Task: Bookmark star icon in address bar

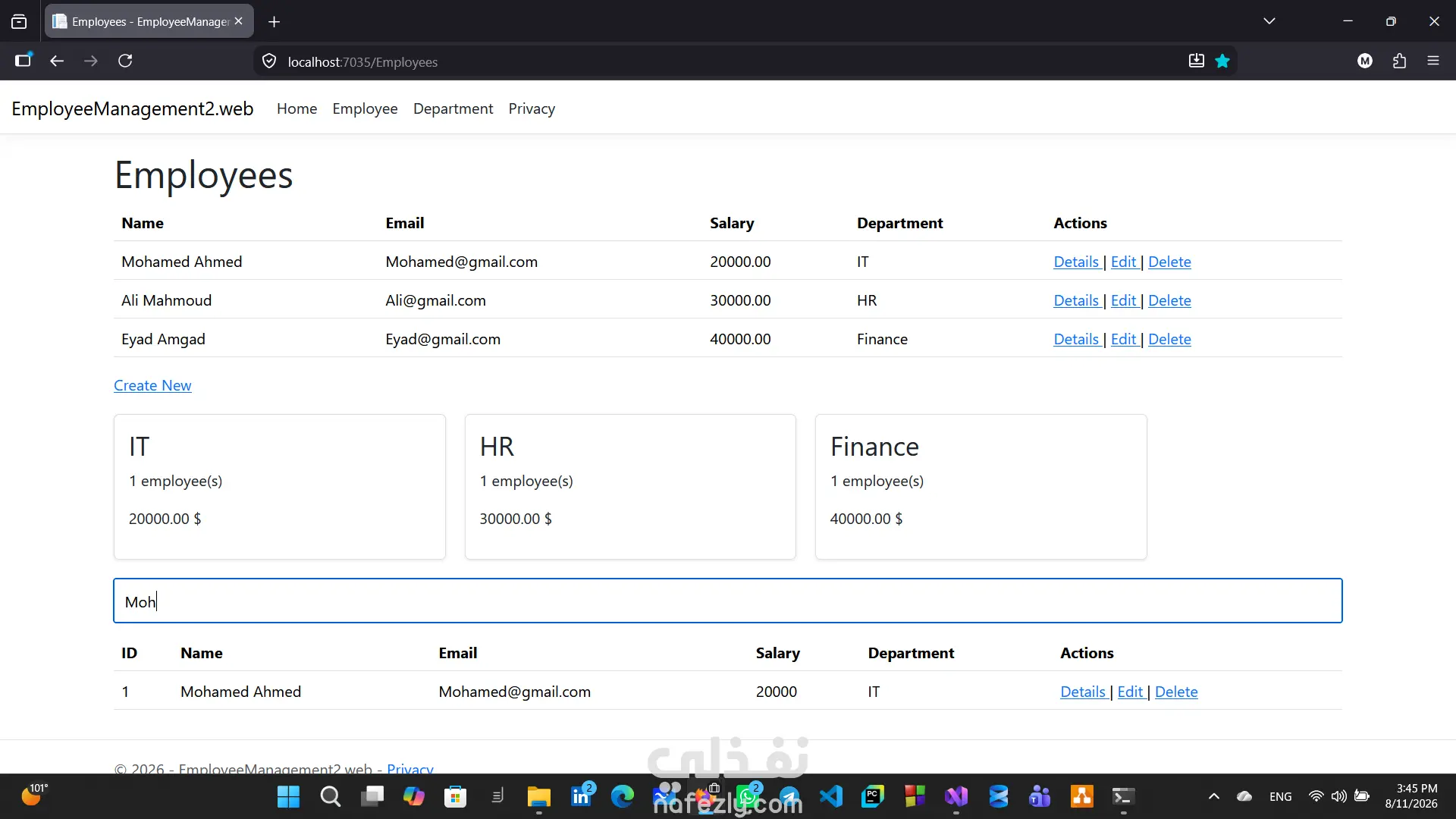Action: [x=1222, y=61]
